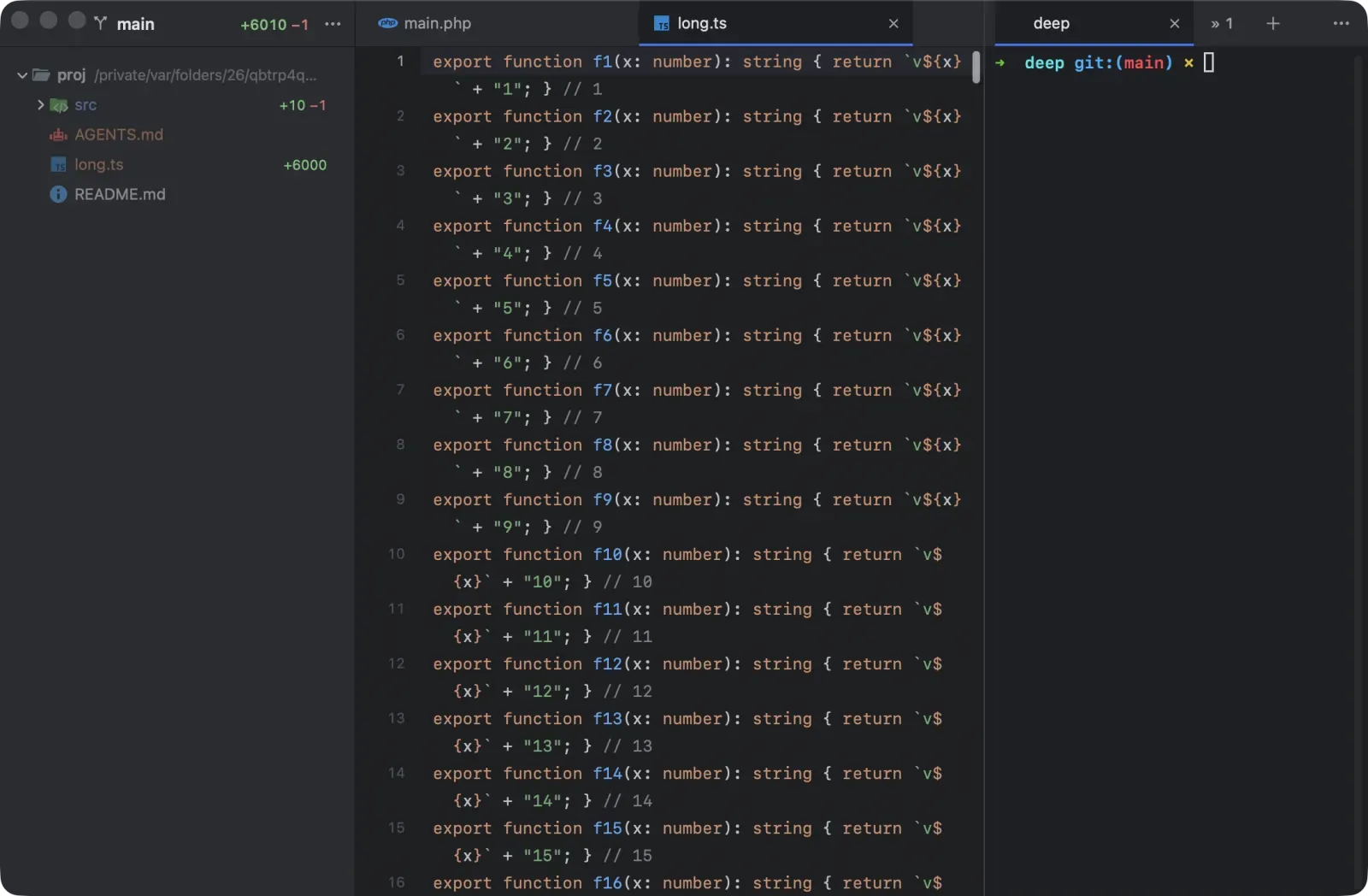Show hidden tabs overflow » 1
The image size is (1368, 896).
1222,23
